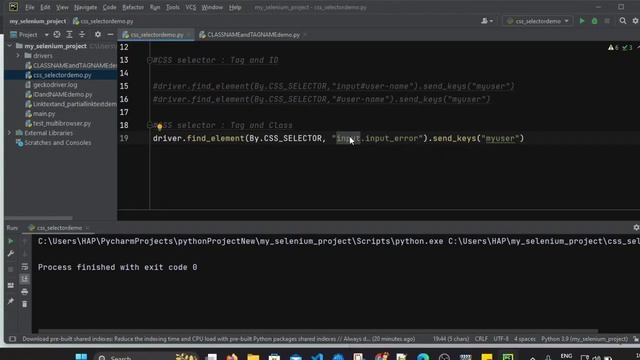Click the shared indexes notification in status bar

[x=218, y=339]
